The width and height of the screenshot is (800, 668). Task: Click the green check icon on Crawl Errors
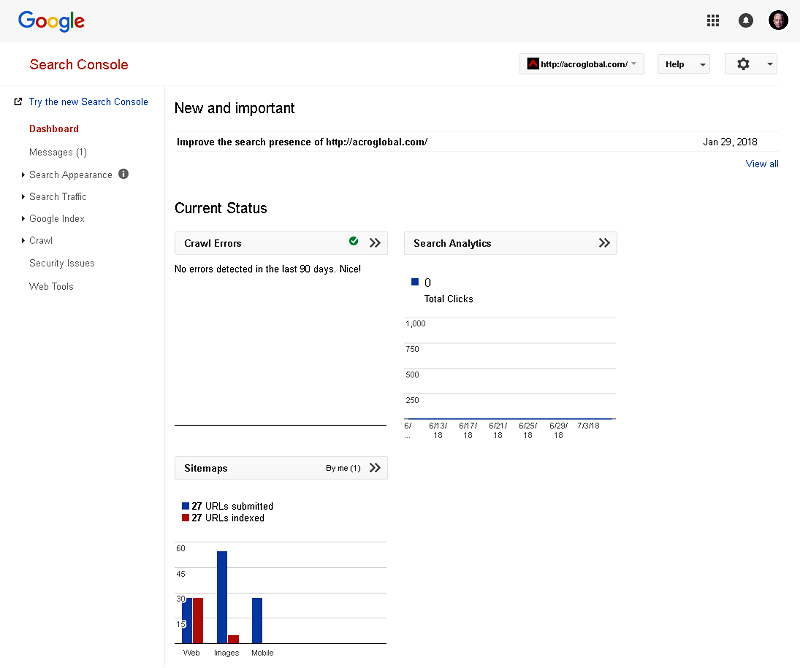354,241
